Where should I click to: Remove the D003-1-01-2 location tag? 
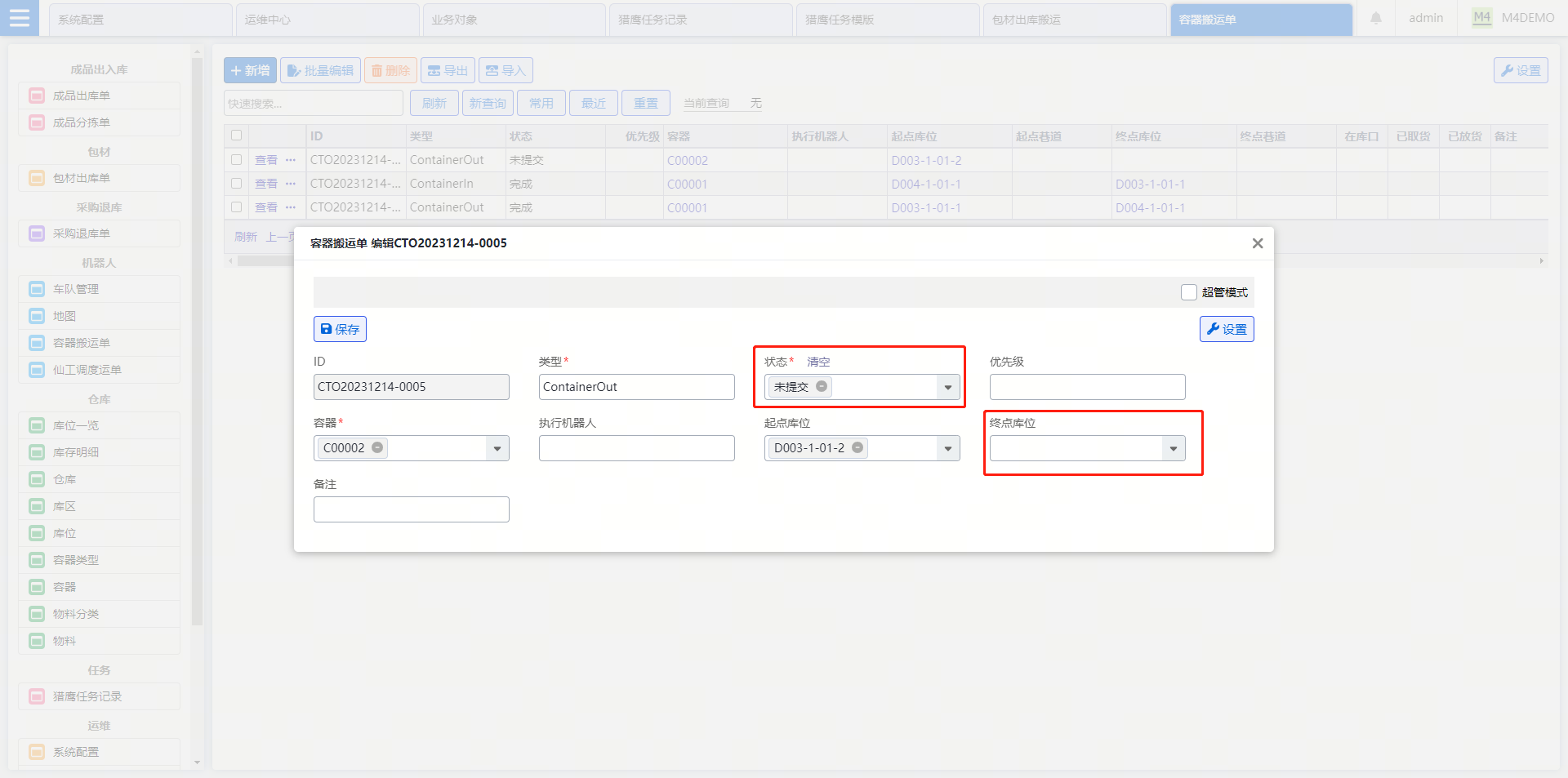pyautogui.click(x=857, y=447)
